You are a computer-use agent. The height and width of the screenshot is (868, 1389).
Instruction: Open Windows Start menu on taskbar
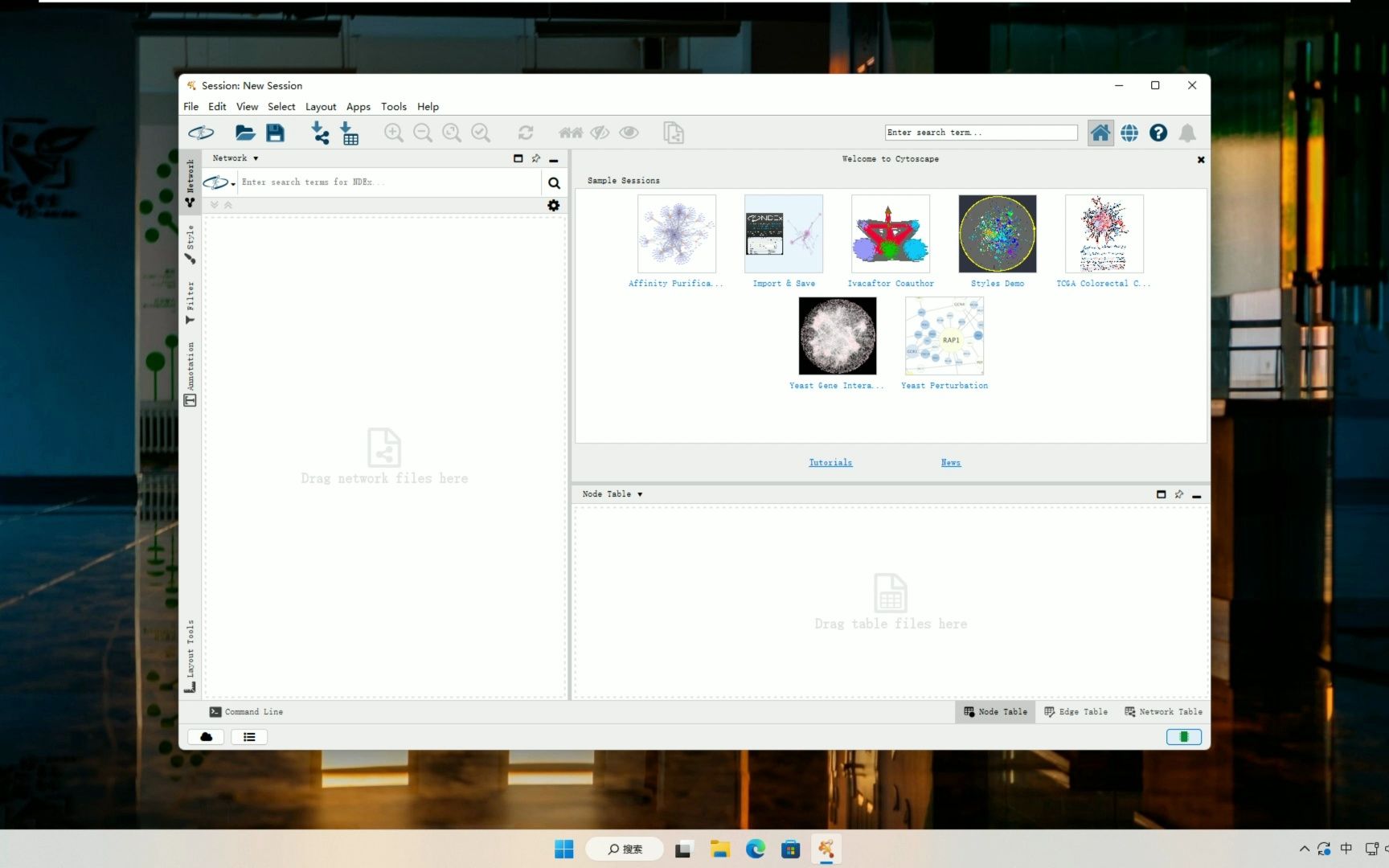564,849
